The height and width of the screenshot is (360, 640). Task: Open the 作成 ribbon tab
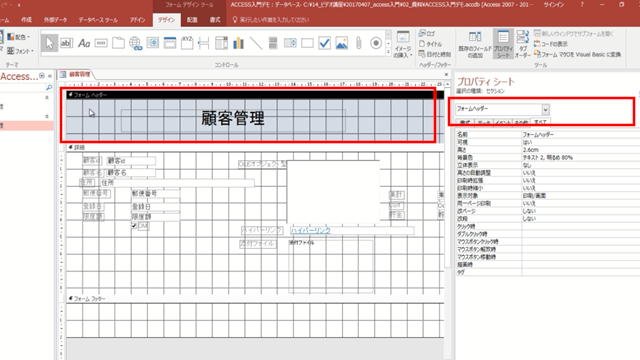pyautogui.click(x=26, y=20)
